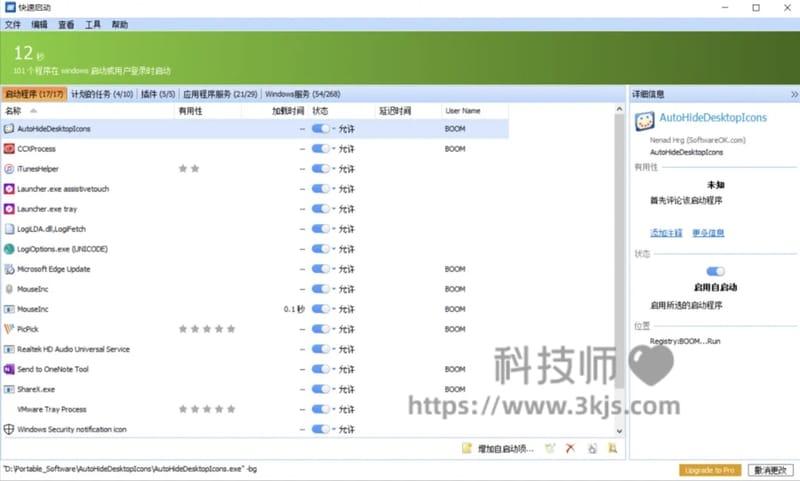The image size is (800, 481).
Task: Disable the PicPick startup switch
Action: (x=320, y=329)
